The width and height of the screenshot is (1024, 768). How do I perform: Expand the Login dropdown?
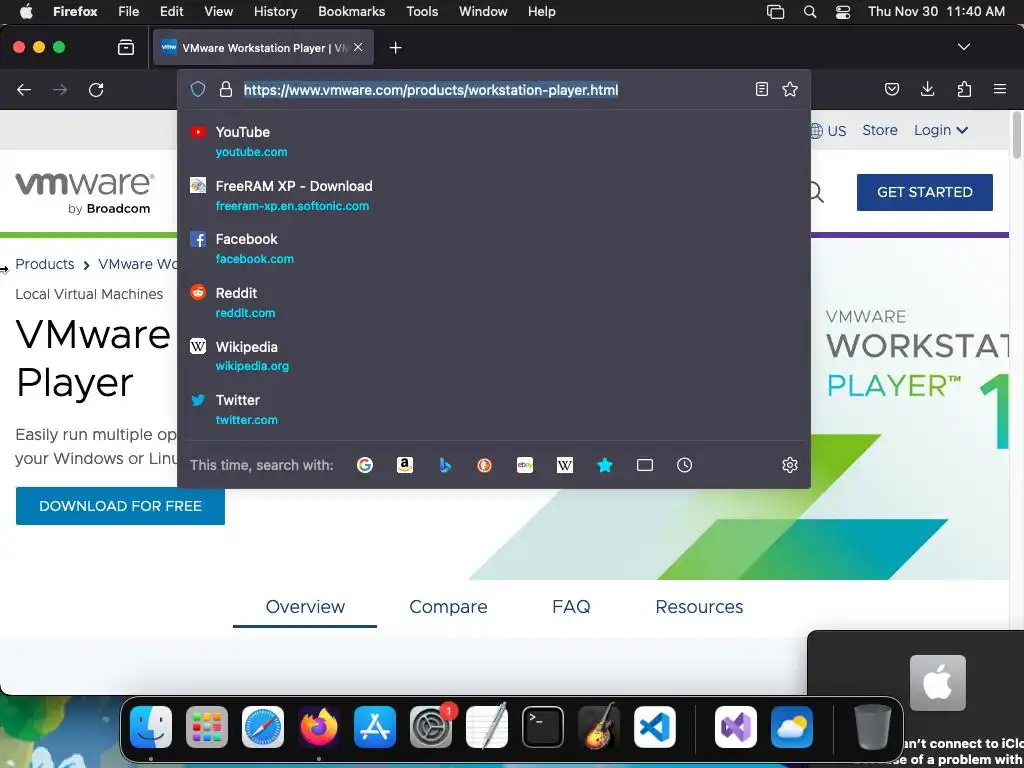(940, 130)
